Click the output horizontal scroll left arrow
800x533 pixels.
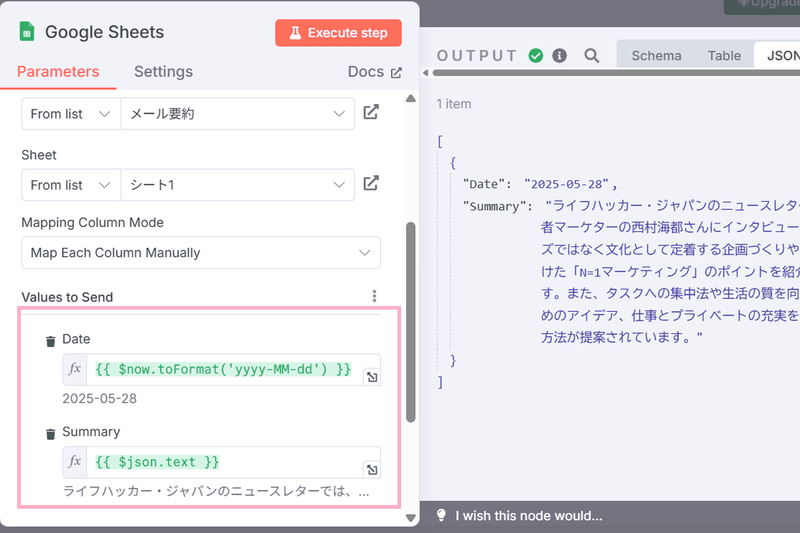[426, 73]
